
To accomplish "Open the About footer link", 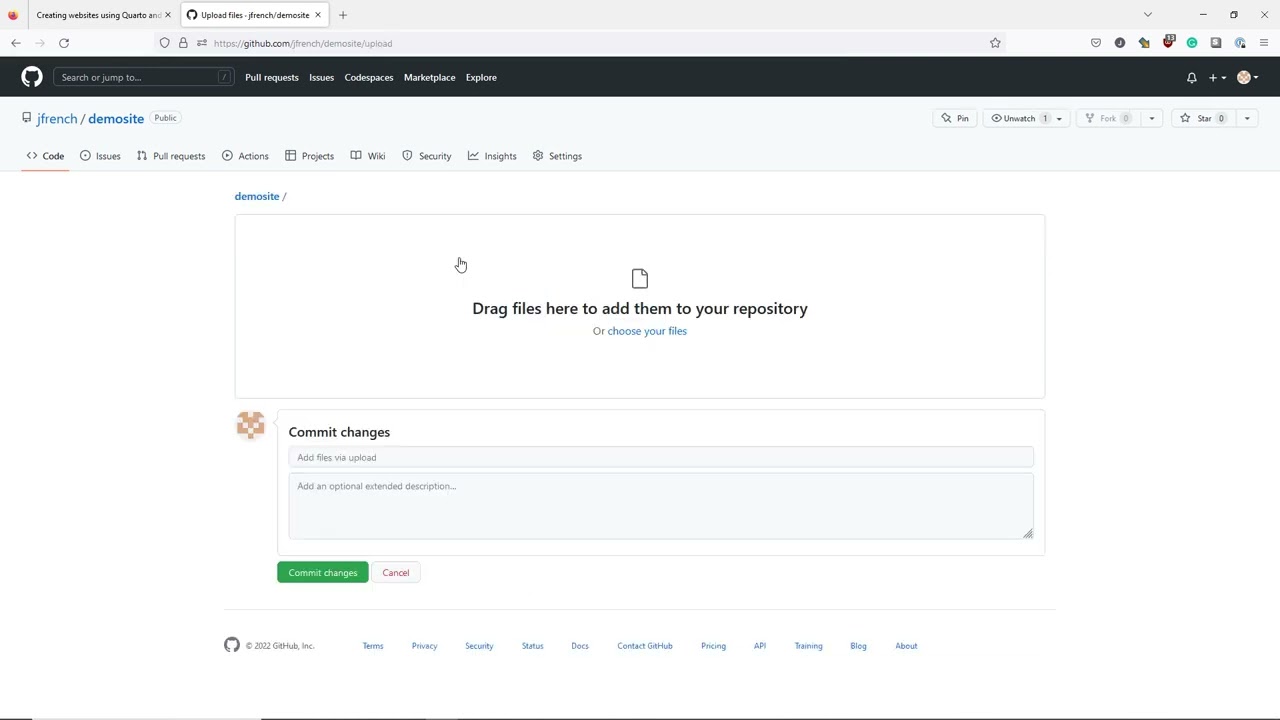I will pos(906,646).
